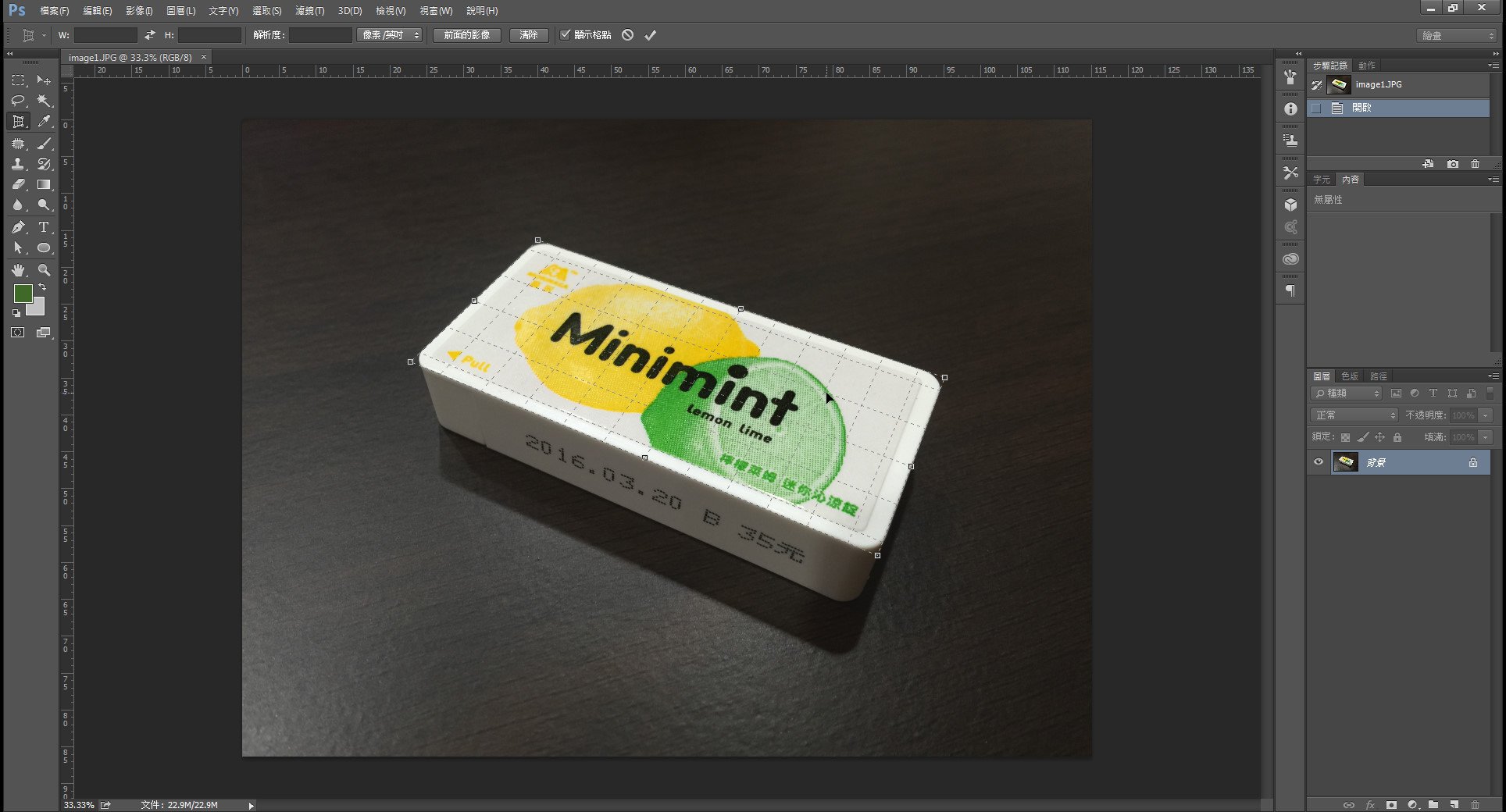Toggle Quick Mask mode
This screenshot has height=812, width=1506.
18,333
